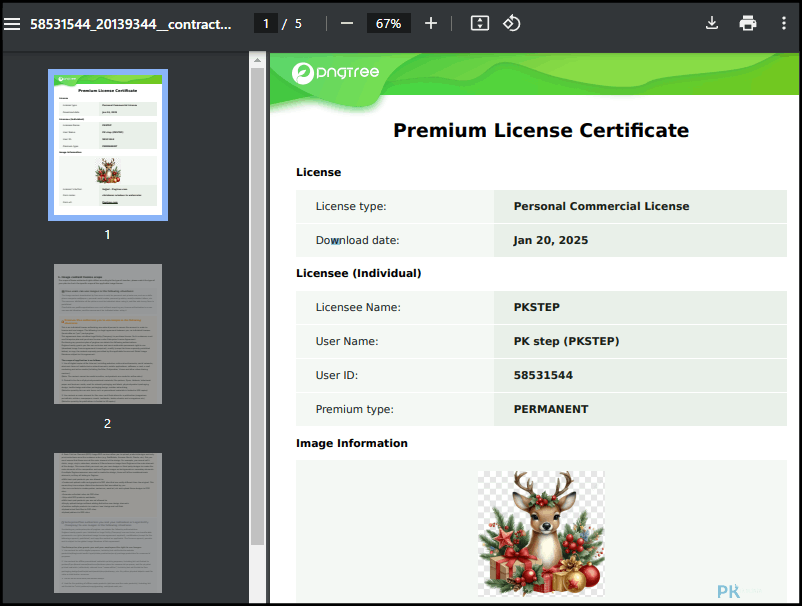
Task: Select page 2 thumbnail
Action: (x=108, y=334)
